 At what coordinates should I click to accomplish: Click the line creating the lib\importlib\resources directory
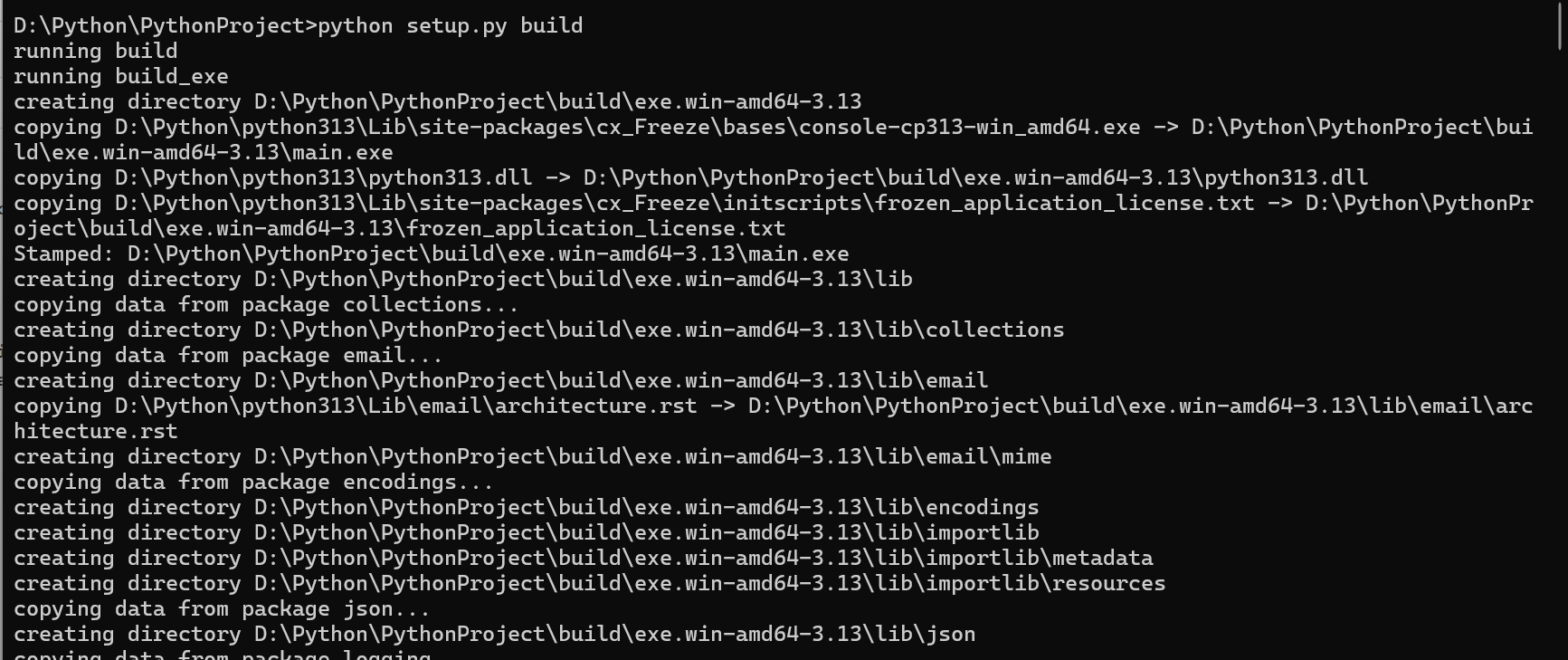[589, 583]
